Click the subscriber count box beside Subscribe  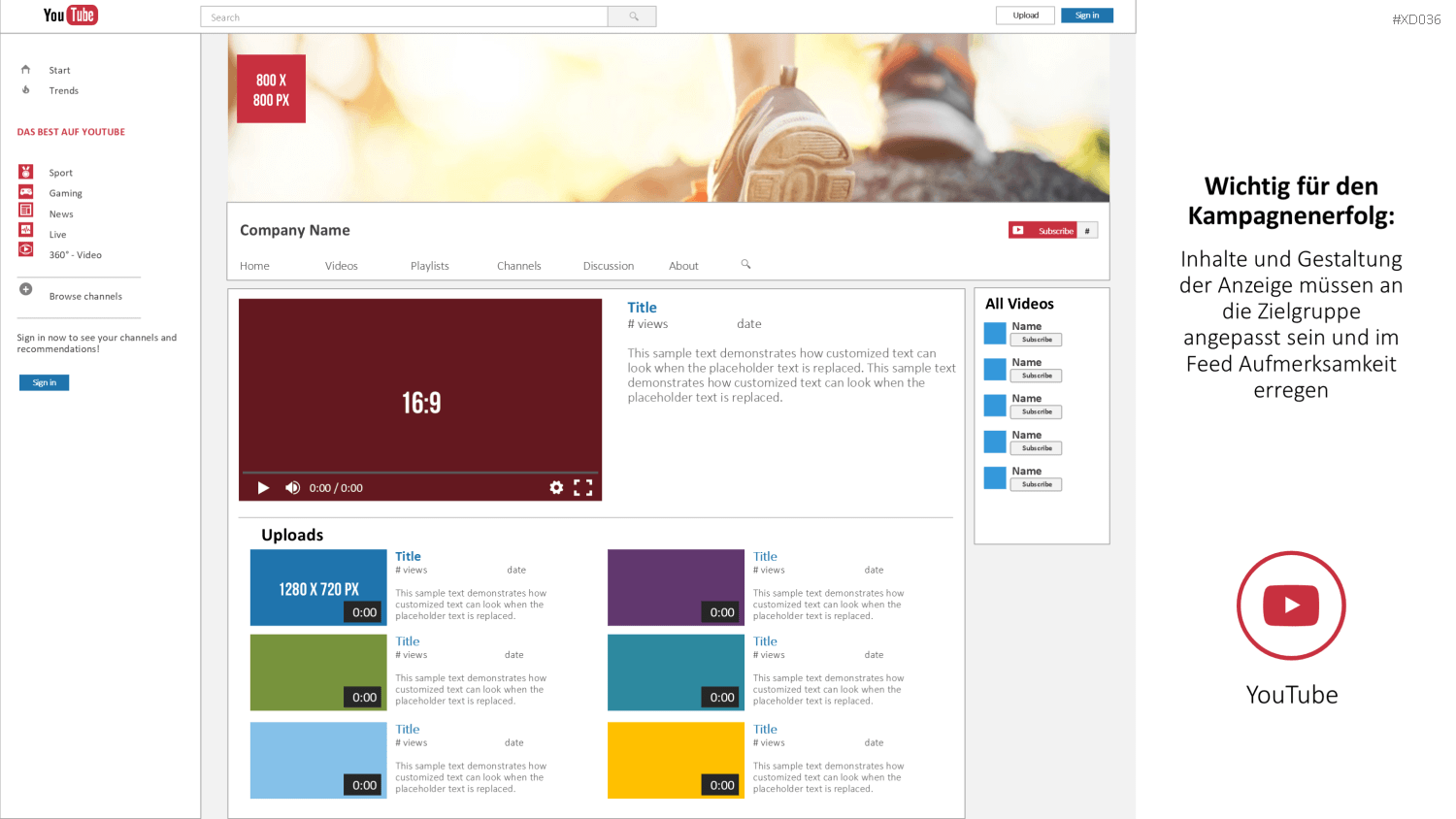pos(1087,230)
